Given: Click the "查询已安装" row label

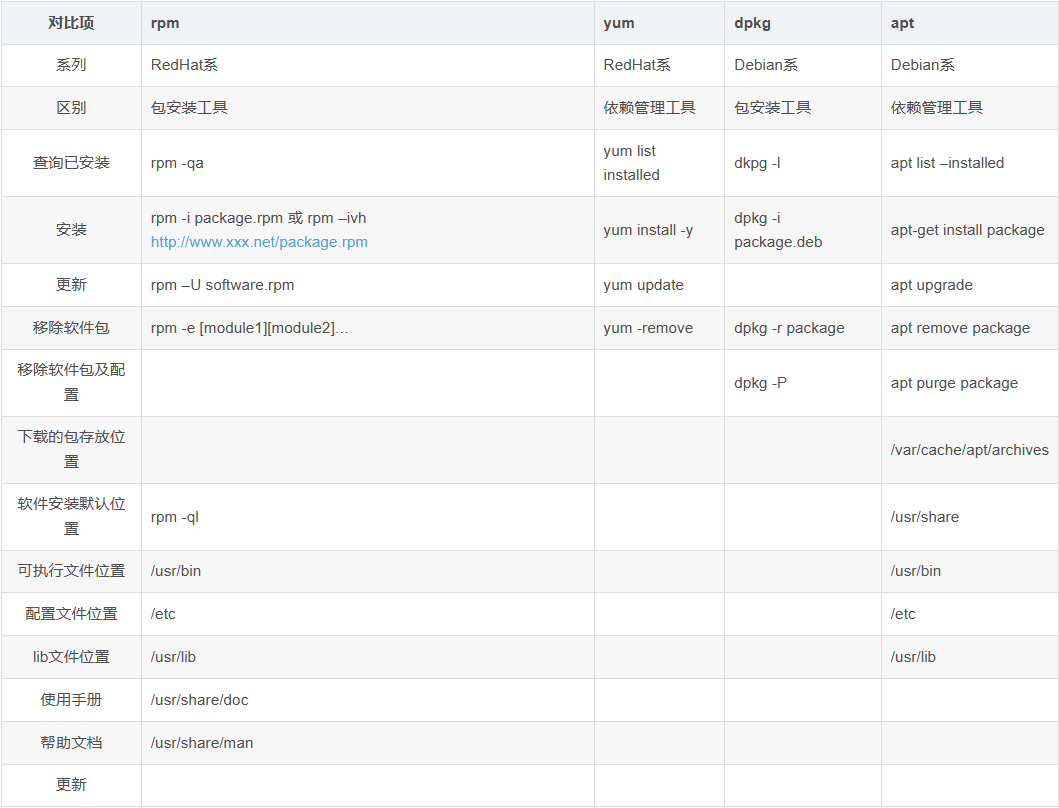Looking at the screenshot, I should [x=71, y=163].
